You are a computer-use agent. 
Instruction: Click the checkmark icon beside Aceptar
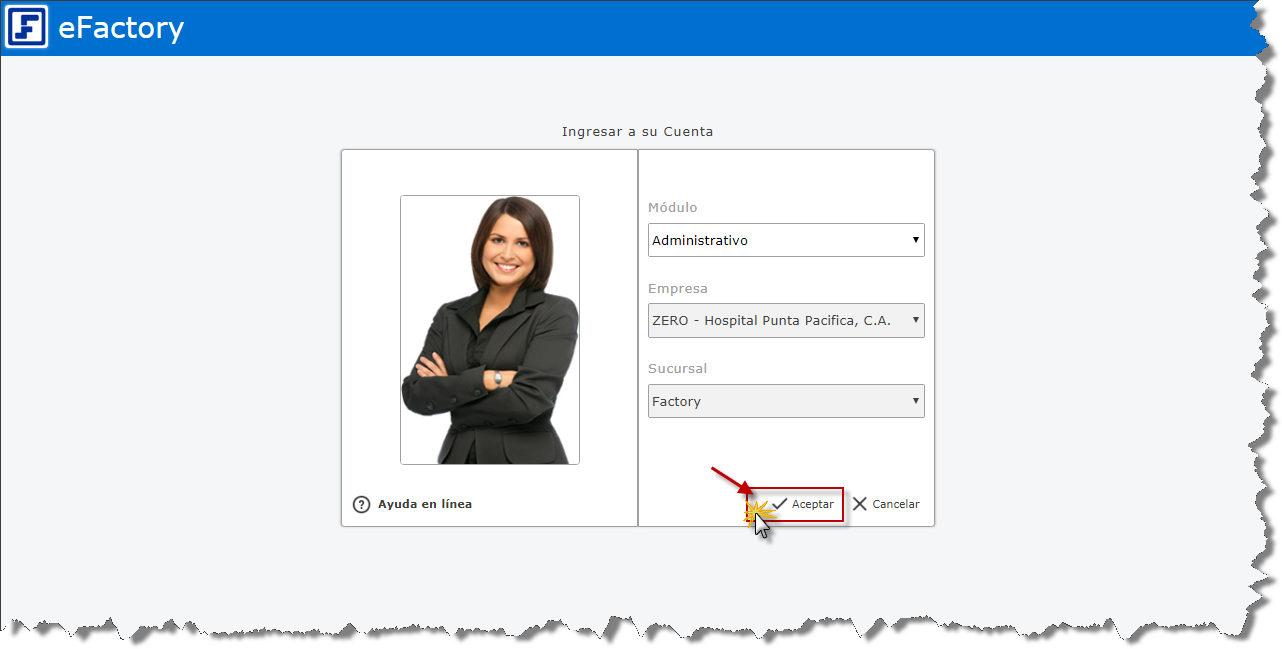(x=780, y=504)
